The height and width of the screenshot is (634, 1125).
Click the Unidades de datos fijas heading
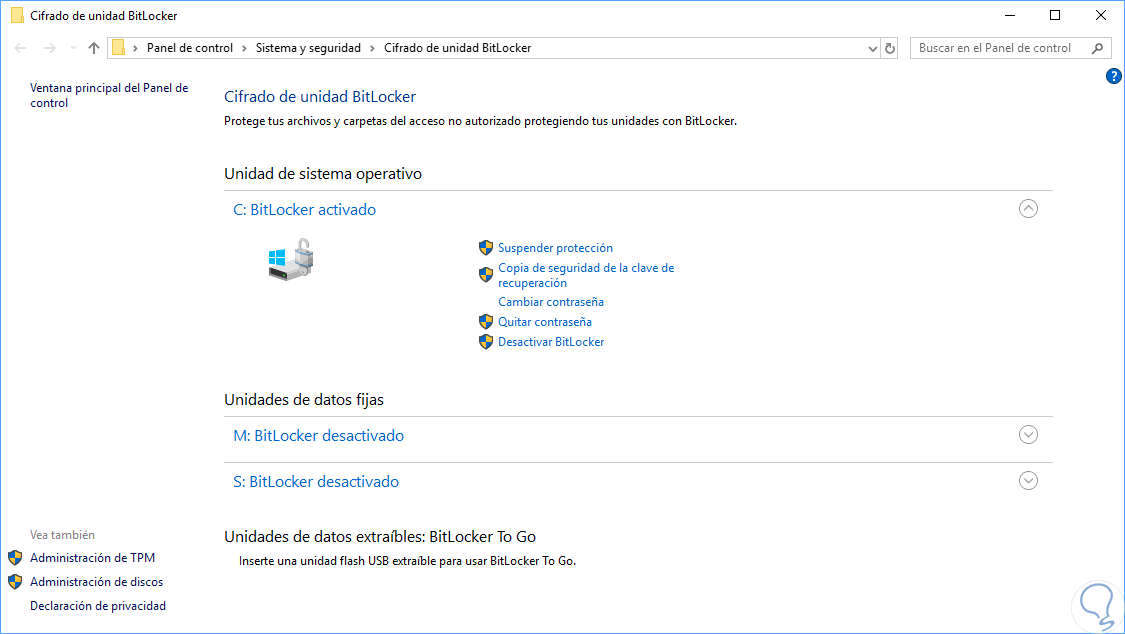[x=304, y=399]
